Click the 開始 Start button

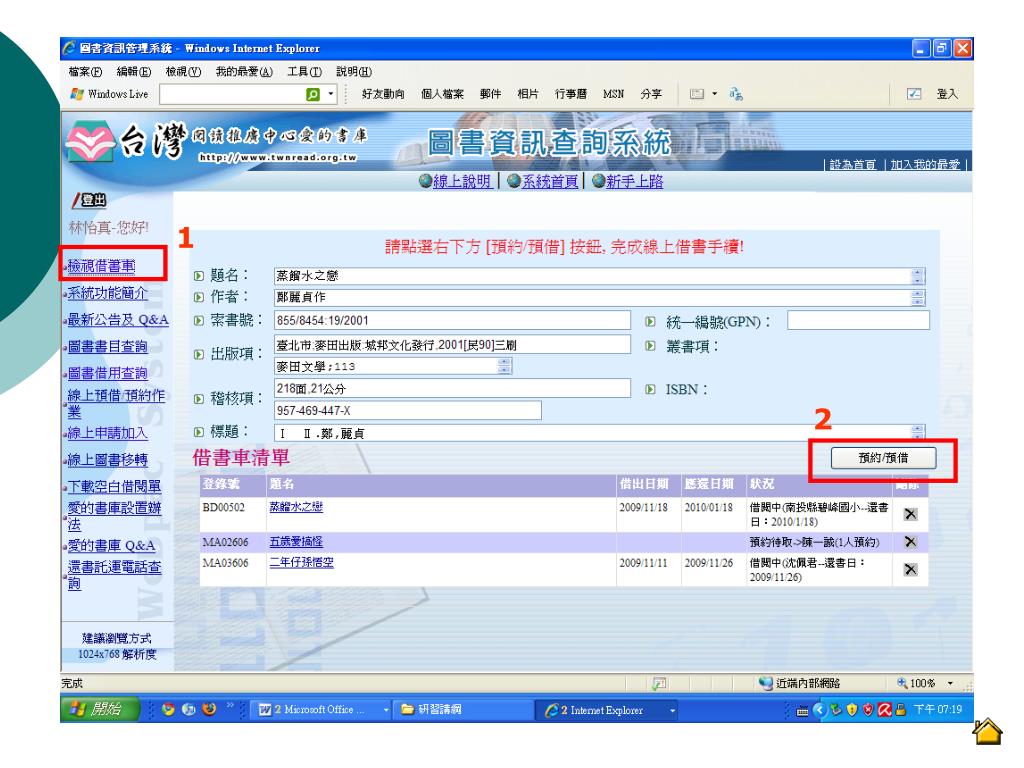[x=101, y=709]
